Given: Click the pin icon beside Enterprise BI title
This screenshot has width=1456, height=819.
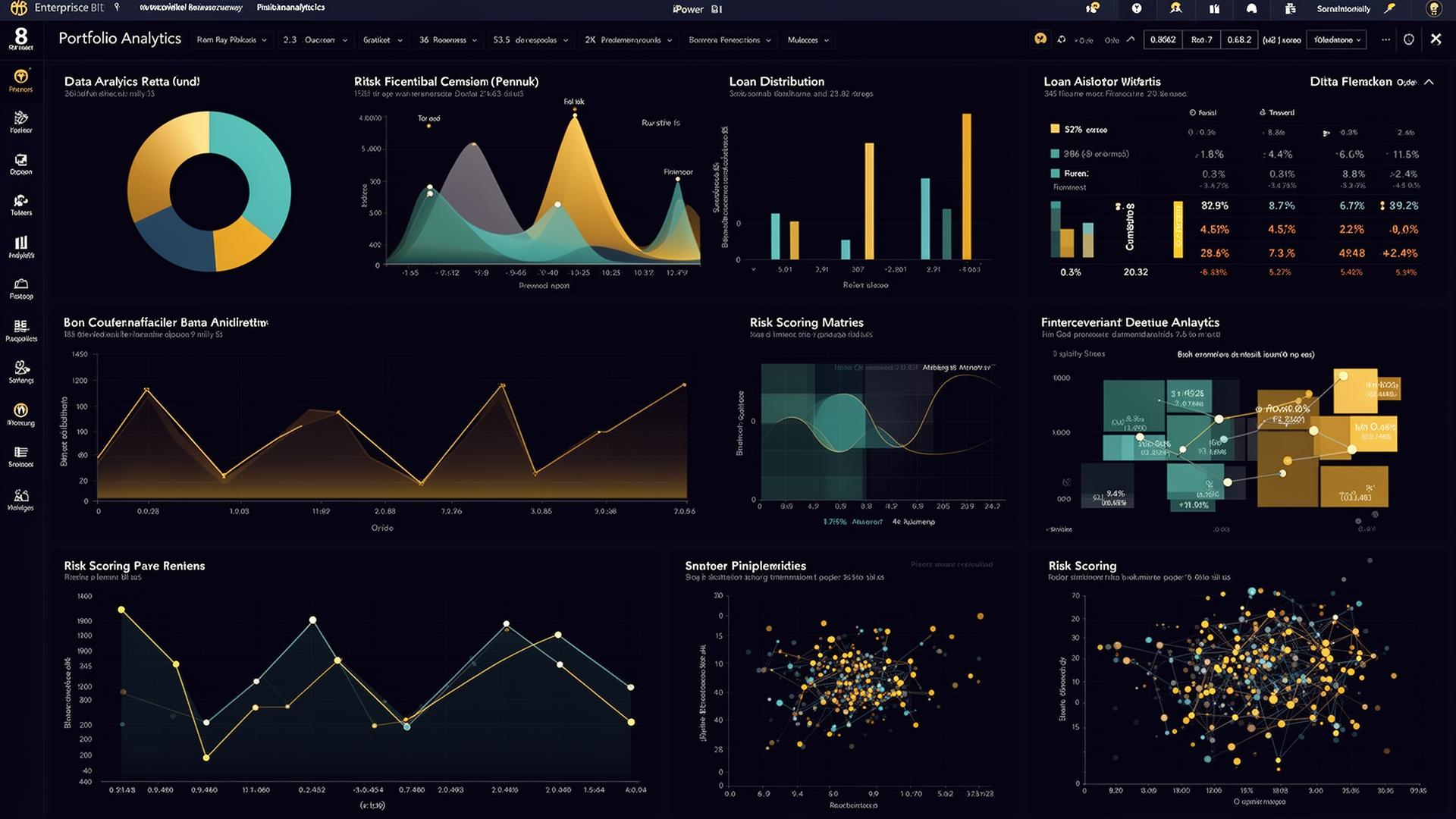Looking at the screenshot, I should pyautogui.click(x=117, y=8).
